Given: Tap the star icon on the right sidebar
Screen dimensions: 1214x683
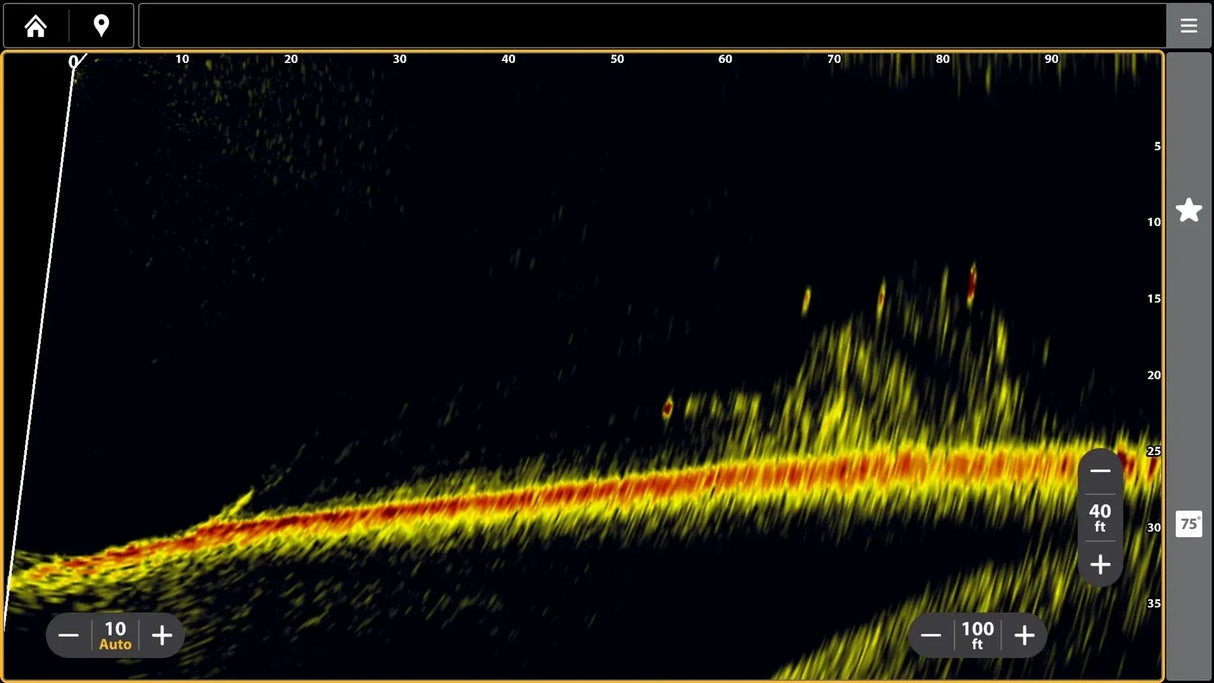Looking at the screenshot, I should click(x=1189, y=209).
